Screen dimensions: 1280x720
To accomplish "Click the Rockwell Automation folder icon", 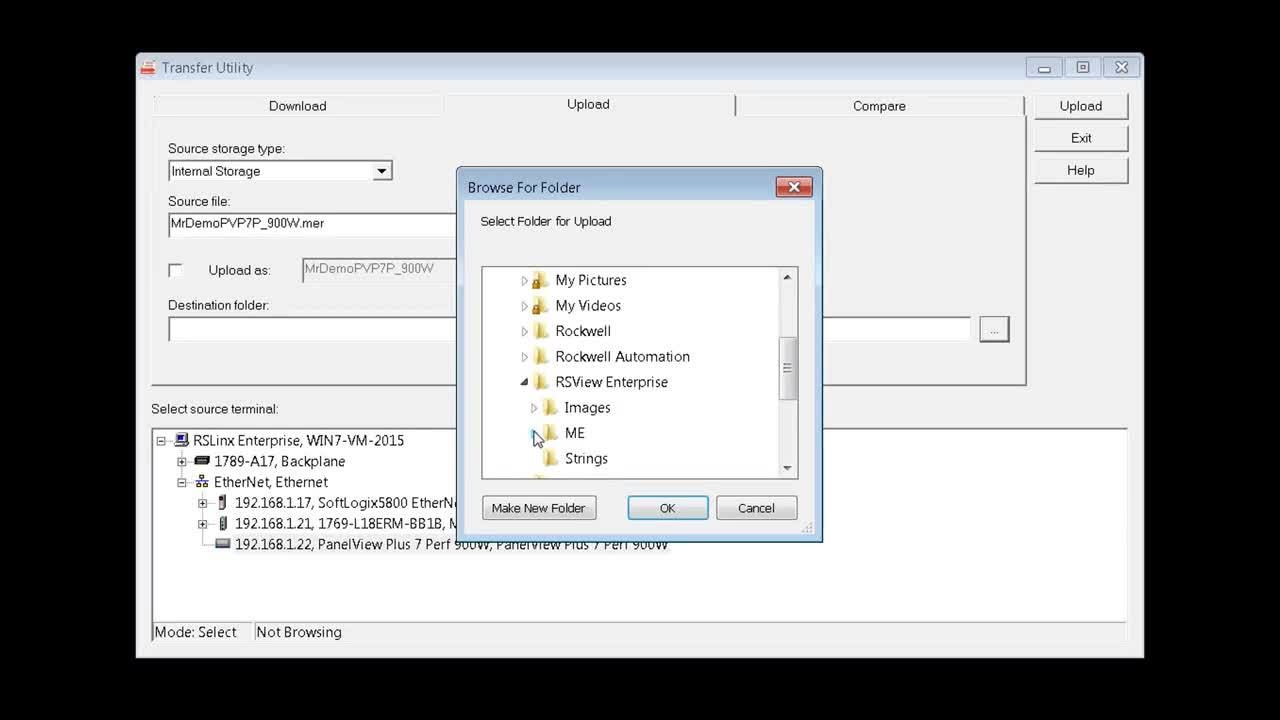I will [540, 357].
